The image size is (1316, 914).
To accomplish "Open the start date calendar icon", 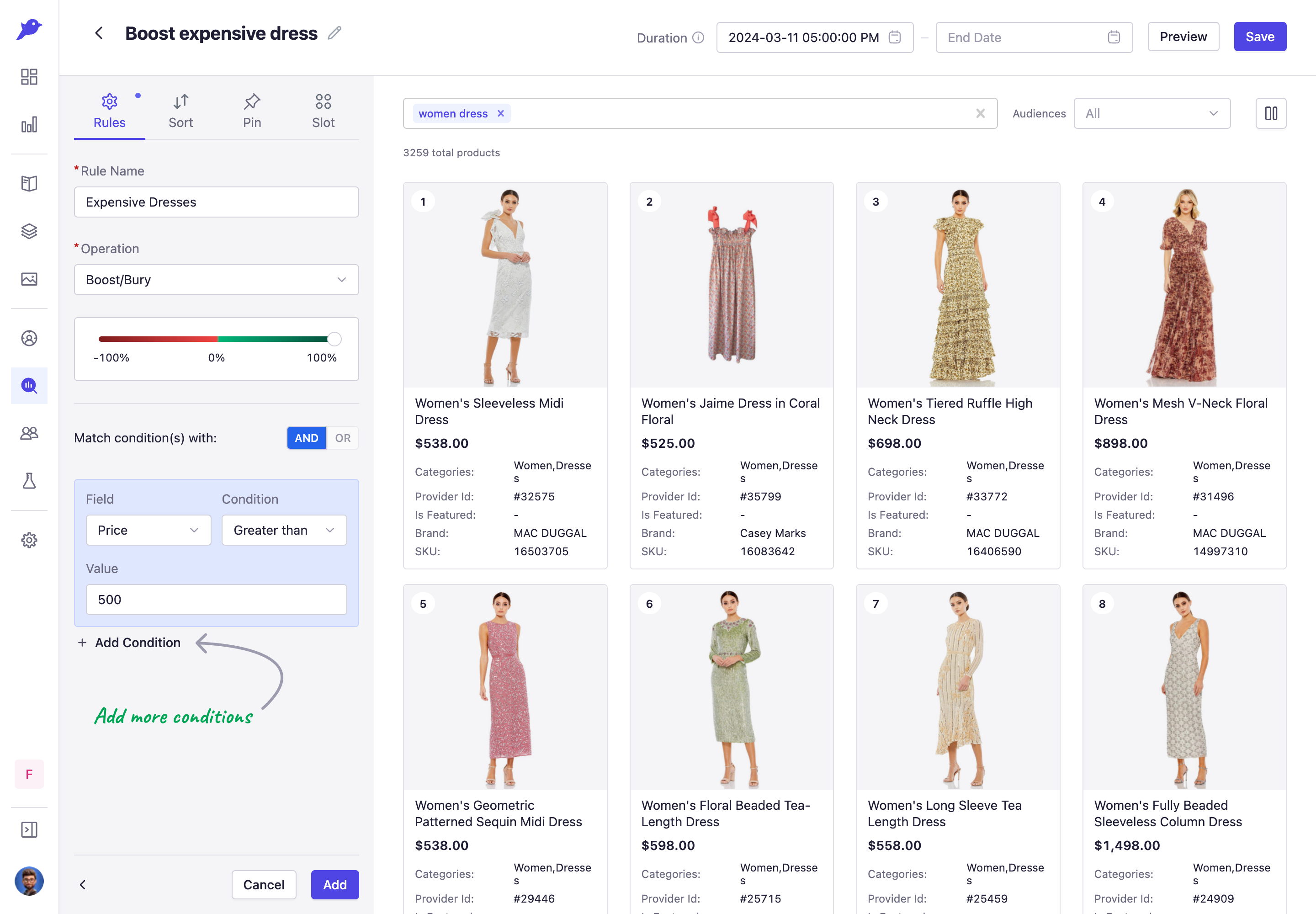I will click(x=895, y=37).
